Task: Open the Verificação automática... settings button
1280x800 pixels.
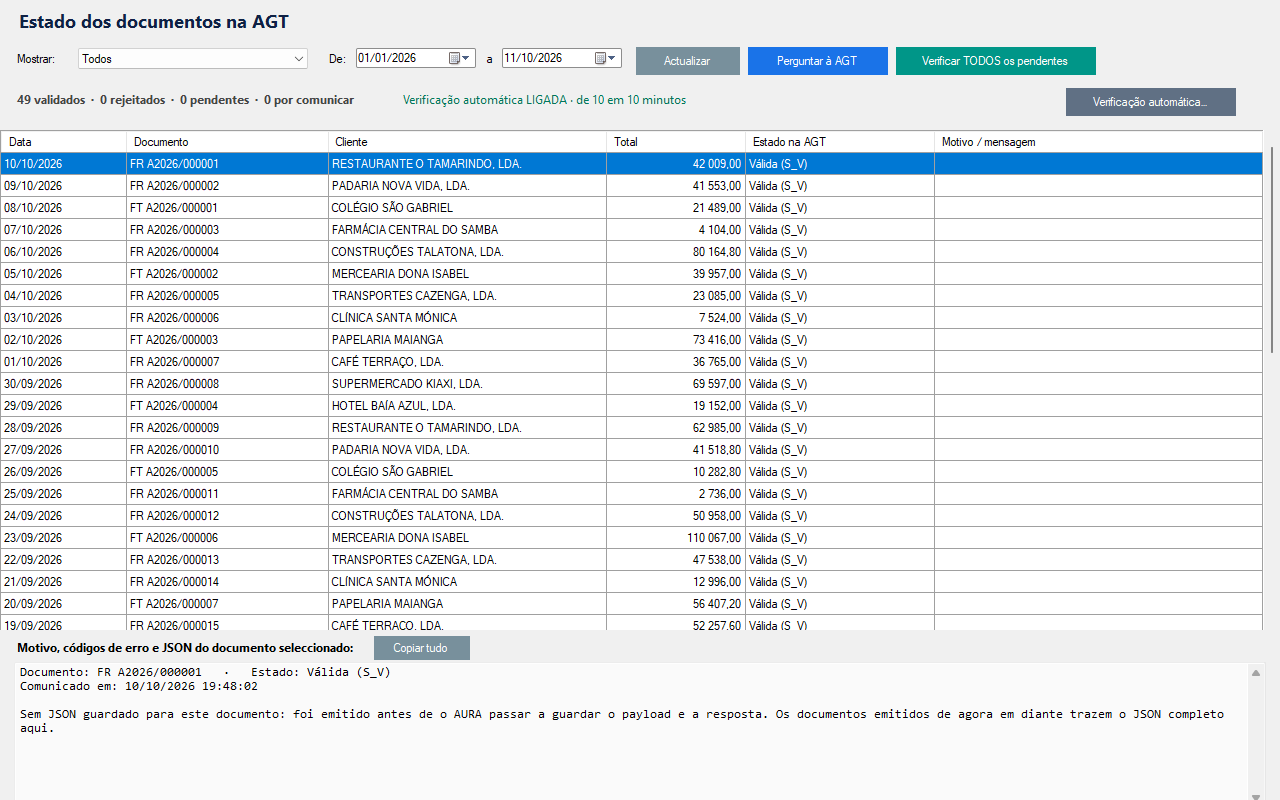Action: pyautogui.click(x=1151, y=102)
